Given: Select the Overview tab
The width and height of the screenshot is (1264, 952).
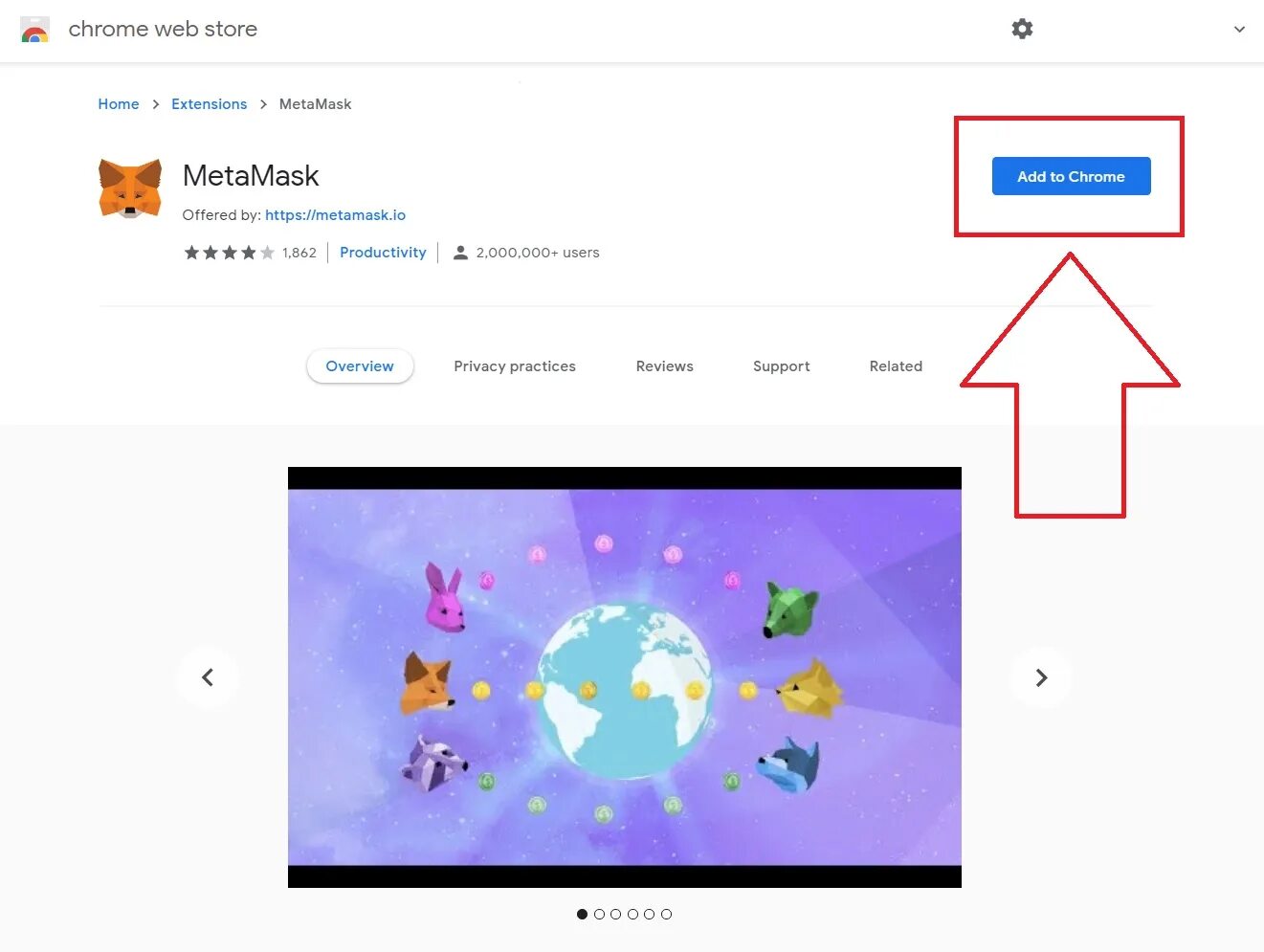Looking at the screenshot, I should click(360, 365).
